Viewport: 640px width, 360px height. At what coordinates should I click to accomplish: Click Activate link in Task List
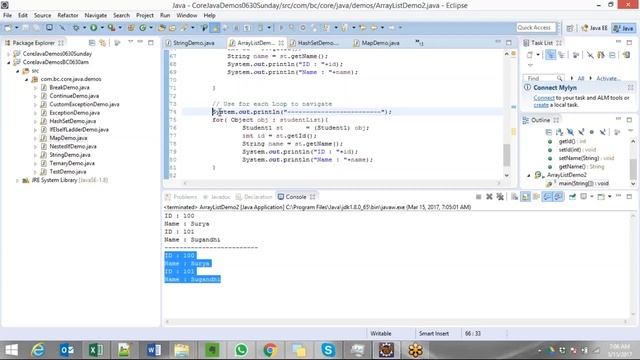pyautogui.click(x=608, y=78)
